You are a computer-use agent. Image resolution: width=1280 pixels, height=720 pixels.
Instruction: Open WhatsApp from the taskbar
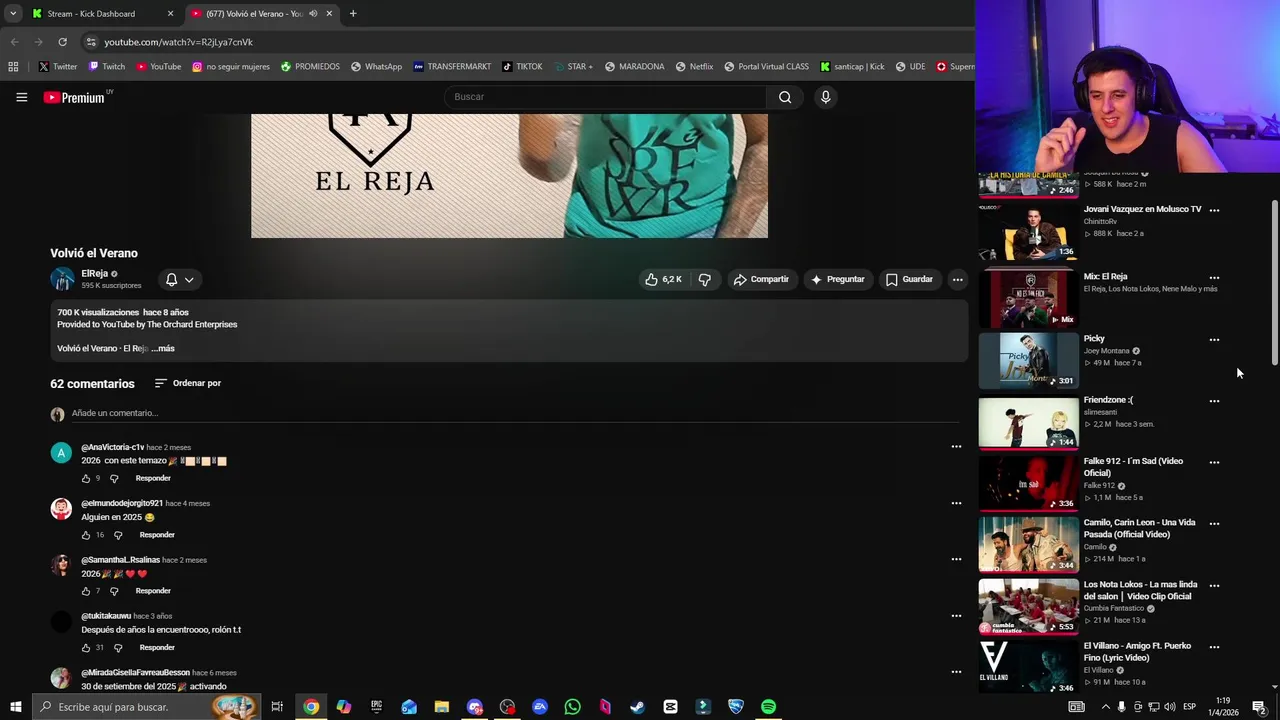[x=572, y=707]
